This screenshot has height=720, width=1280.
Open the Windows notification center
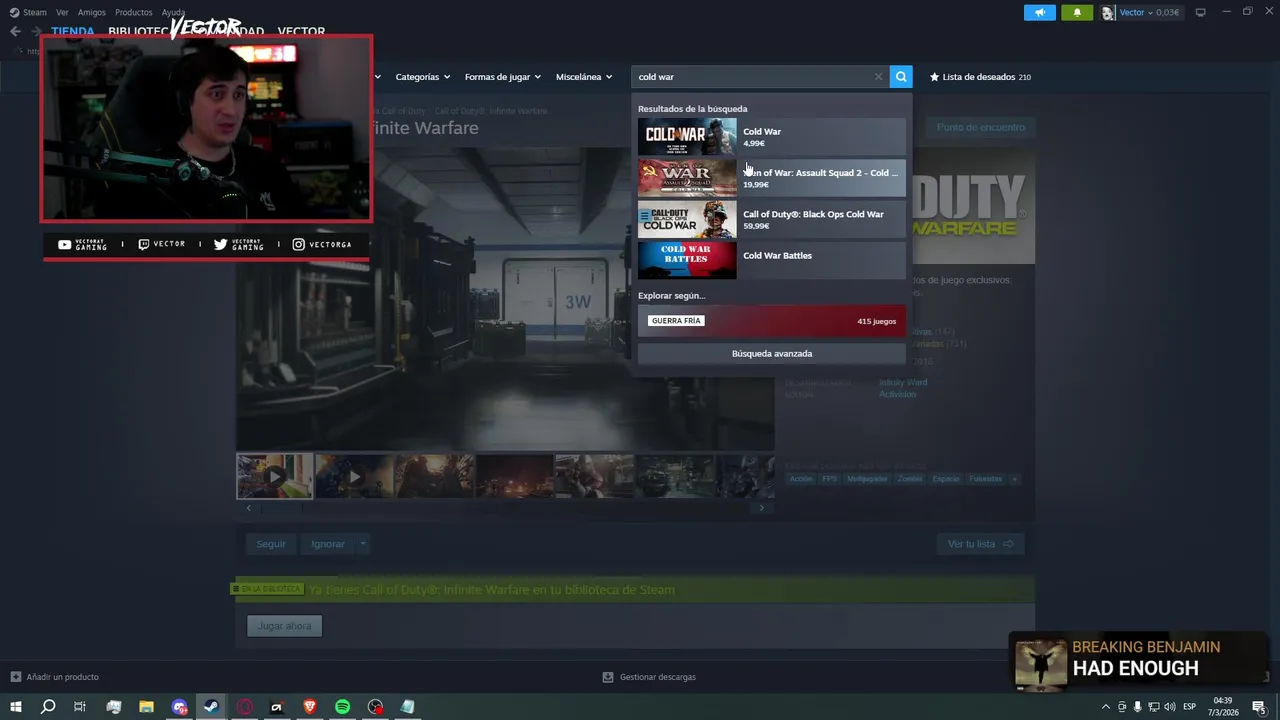pos(1258,707)
